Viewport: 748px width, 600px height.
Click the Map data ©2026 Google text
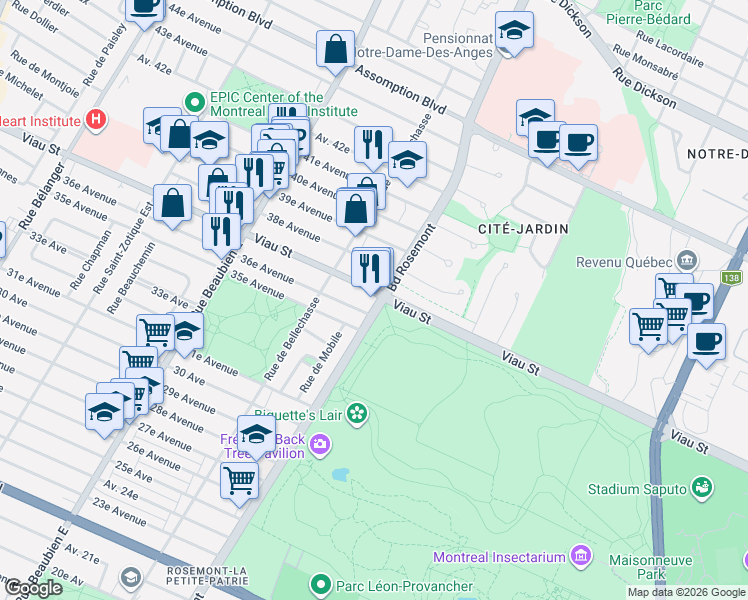pos(687,592)
